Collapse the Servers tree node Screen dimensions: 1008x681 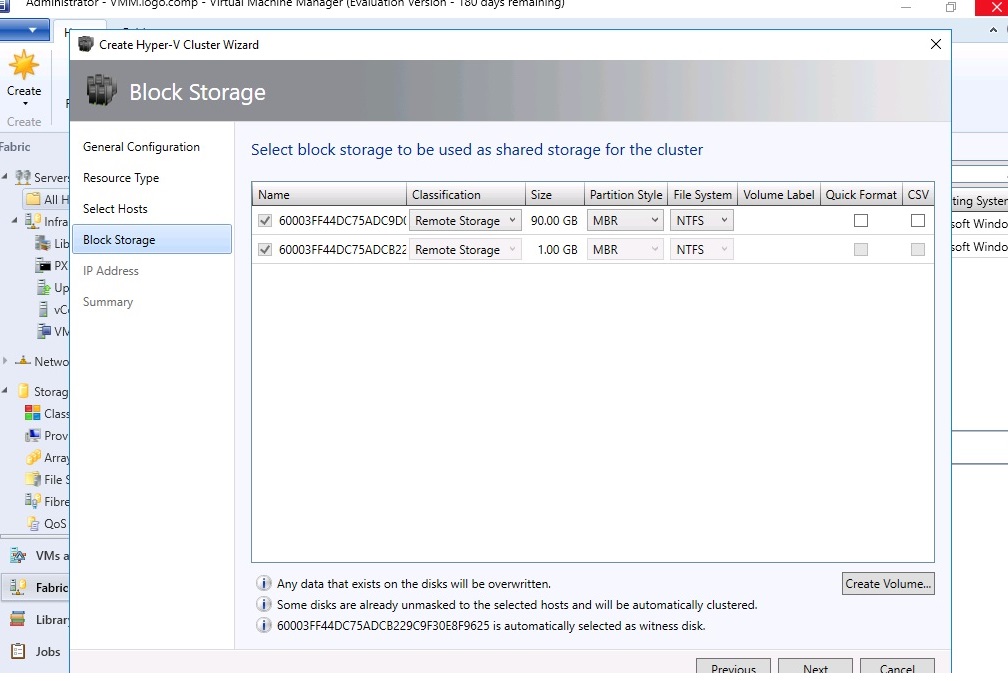5,176
